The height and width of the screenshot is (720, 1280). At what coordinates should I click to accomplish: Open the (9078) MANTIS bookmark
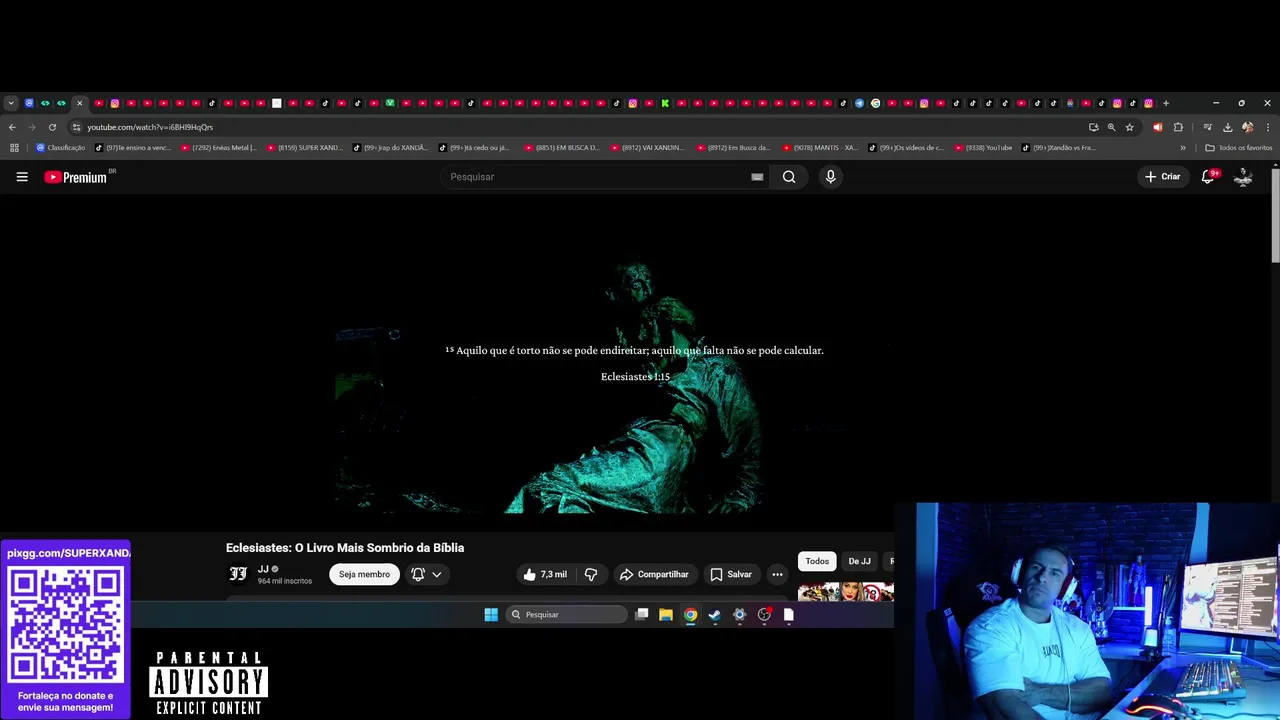click(820, 148)
